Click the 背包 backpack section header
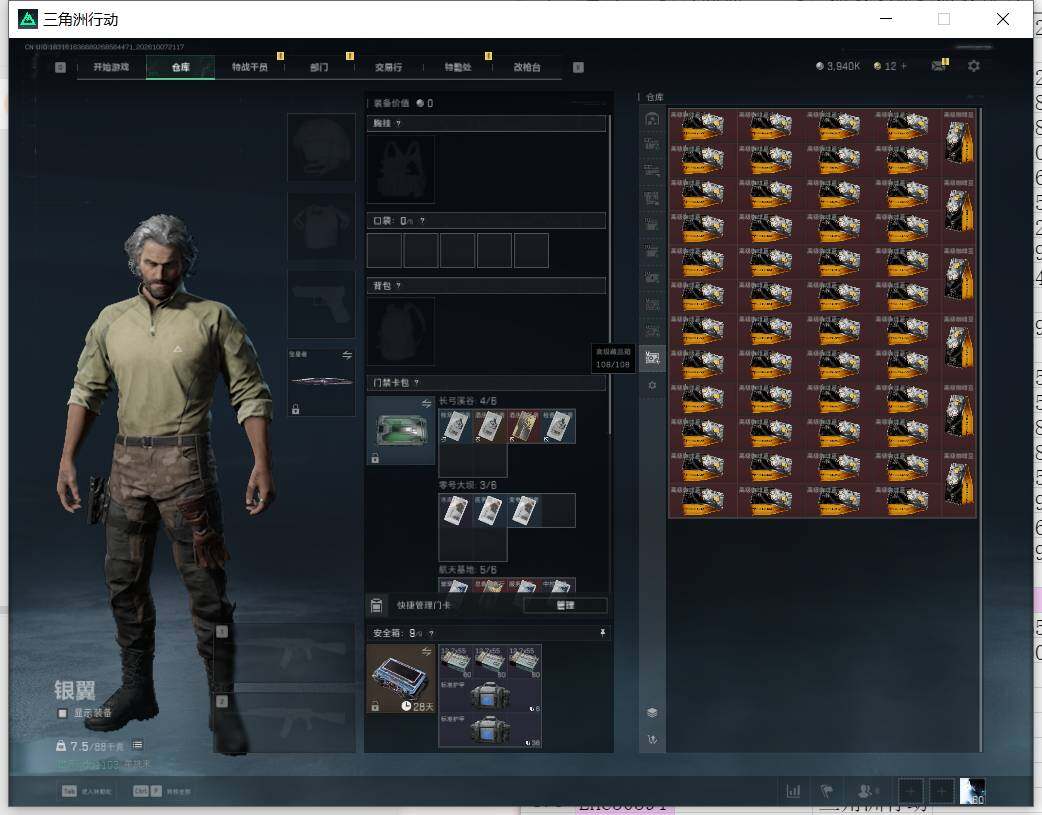The height and width of the screenshot is (815, 1042). (x=486, y=285)
